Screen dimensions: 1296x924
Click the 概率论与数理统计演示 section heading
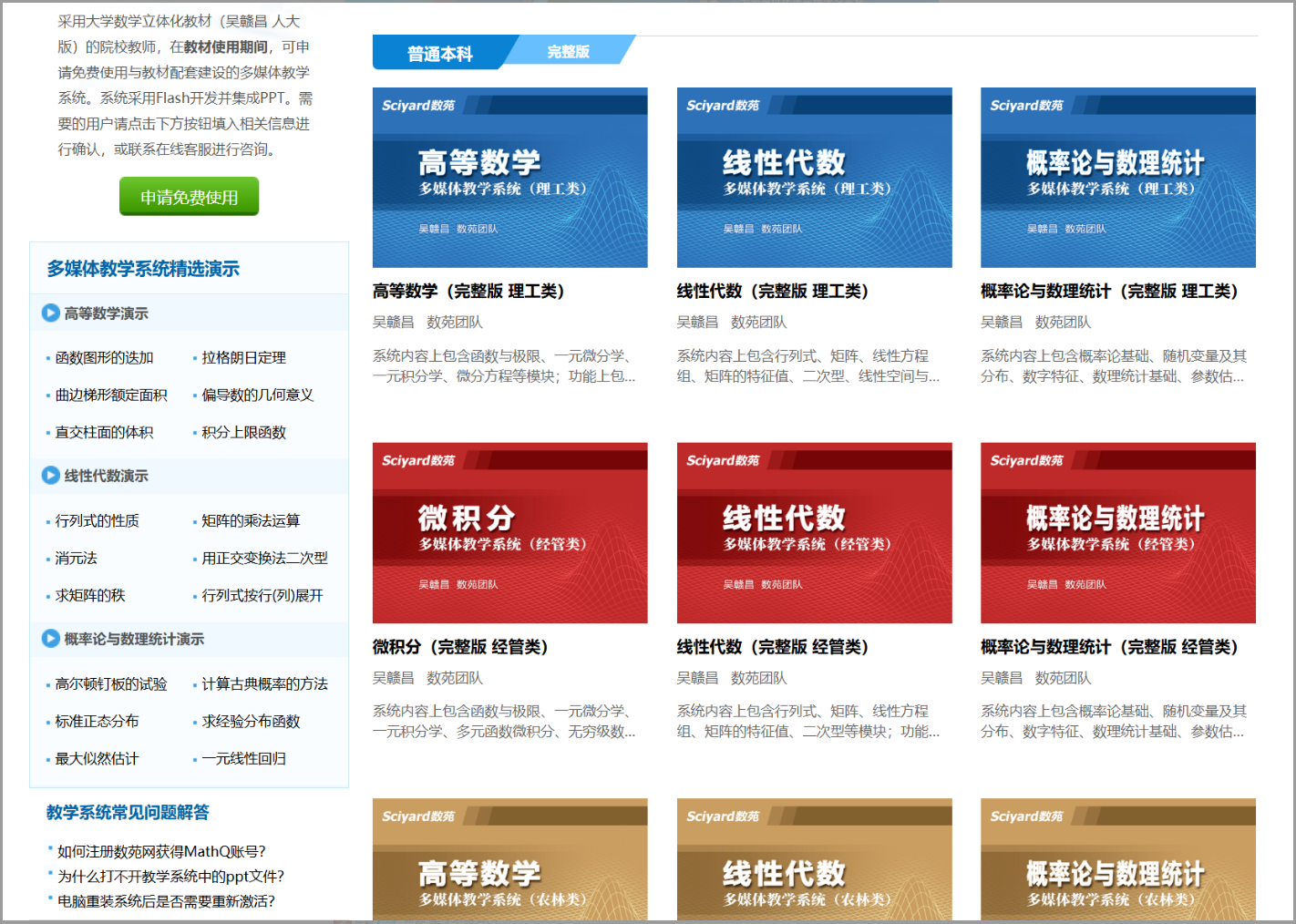pos(134,639)
